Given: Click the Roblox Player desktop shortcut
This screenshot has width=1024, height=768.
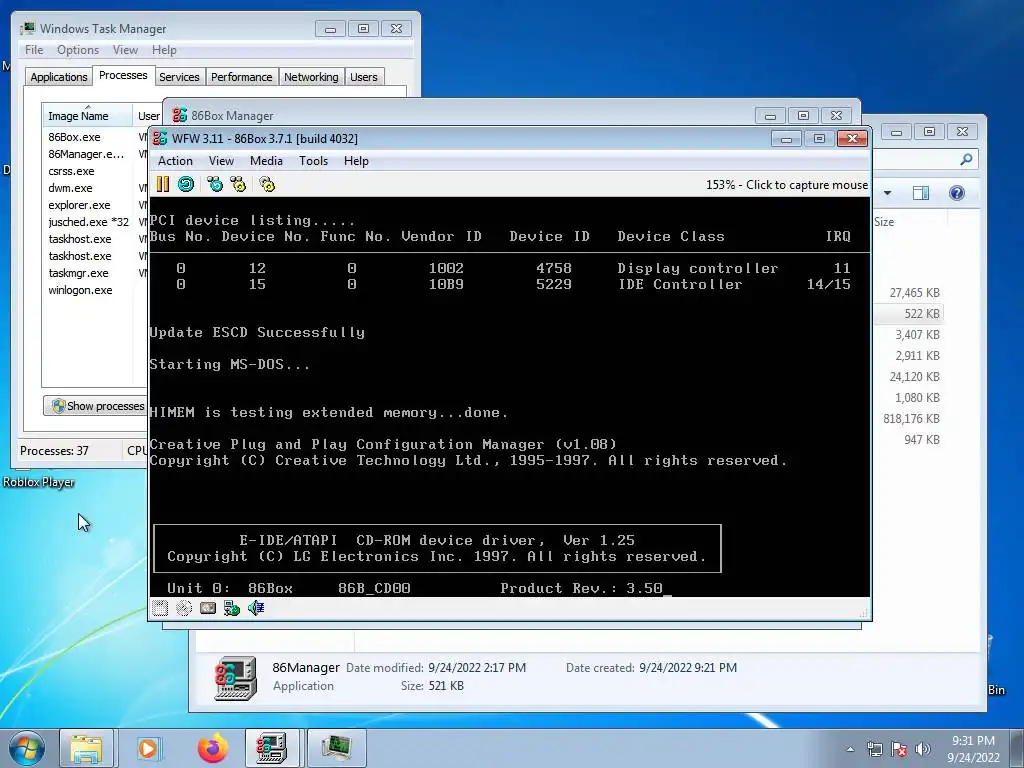Looking at the screenshot, I should pos(39,482).
